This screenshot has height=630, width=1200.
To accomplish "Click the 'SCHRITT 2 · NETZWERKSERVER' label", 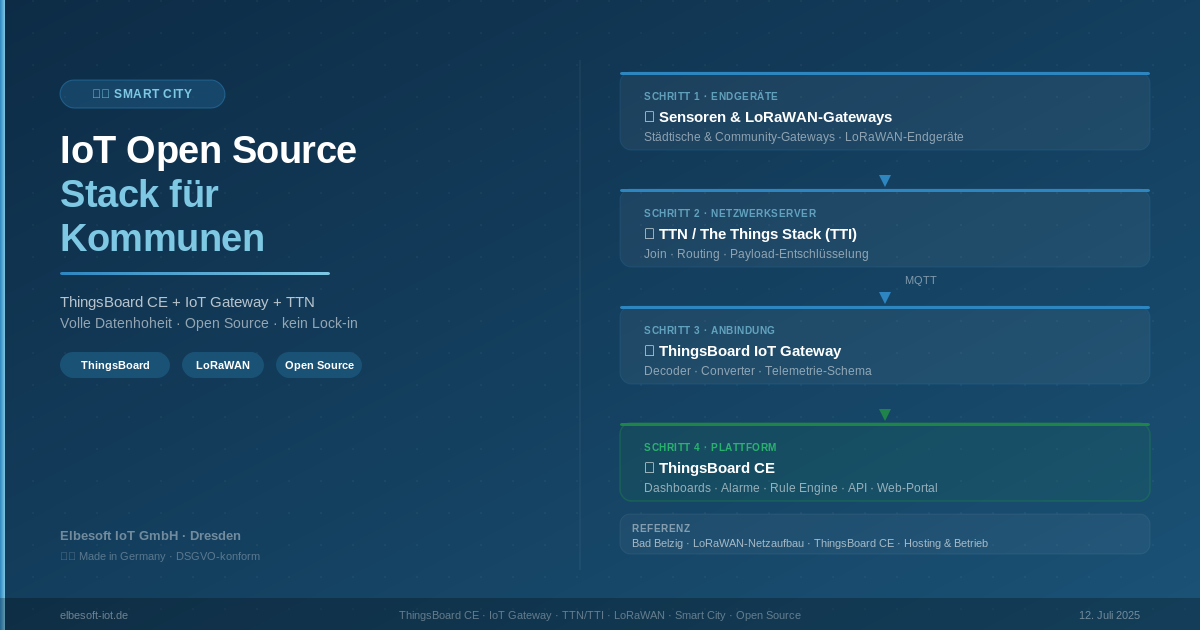I will coord(730,214).
